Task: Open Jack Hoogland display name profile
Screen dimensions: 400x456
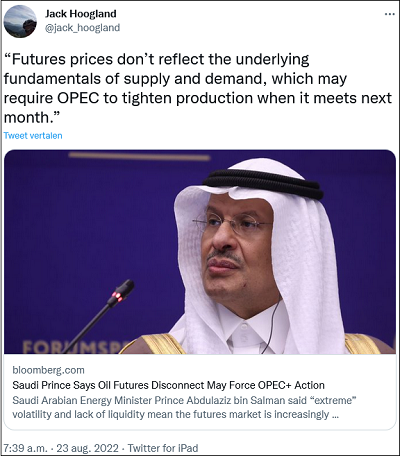Action: (x=81, y=14)
